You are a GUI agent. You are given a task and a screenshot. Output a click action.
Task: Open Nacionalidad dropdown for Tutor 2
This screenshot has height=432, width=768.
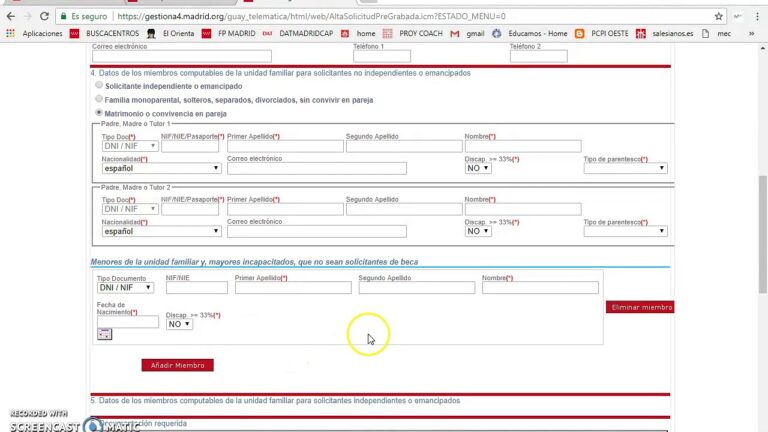161,231
